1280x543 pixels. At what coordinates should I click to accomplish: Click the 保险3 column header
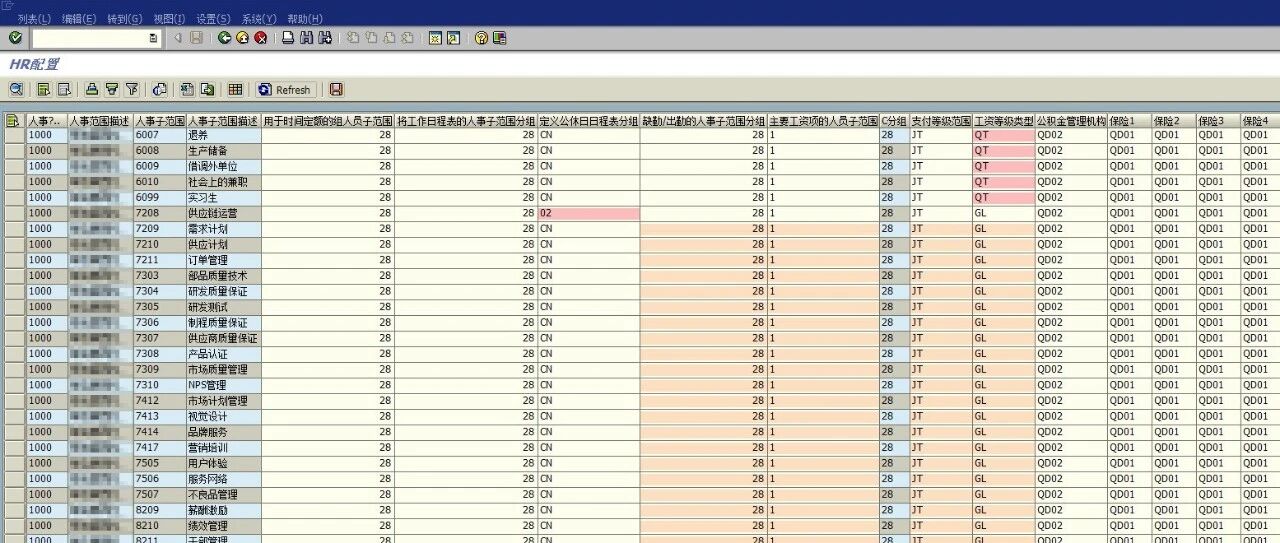[1218, 120]
